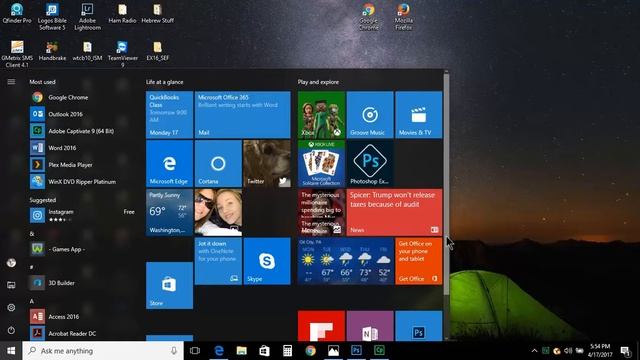This screenshot has height=360, width=640.
Task: Open the Skype tile
Action: [x=267, y=261]
